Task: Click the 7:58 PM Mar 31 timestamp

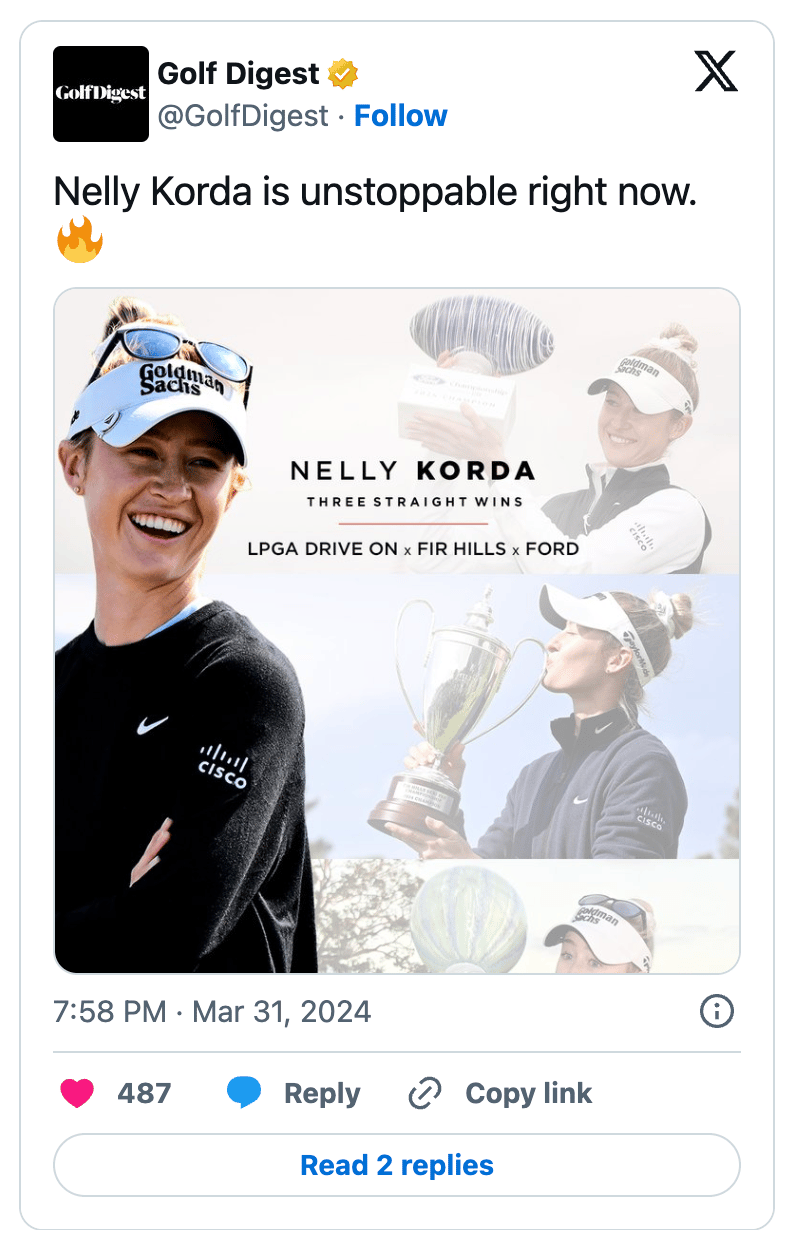Action: click(x=212, y=1011)
